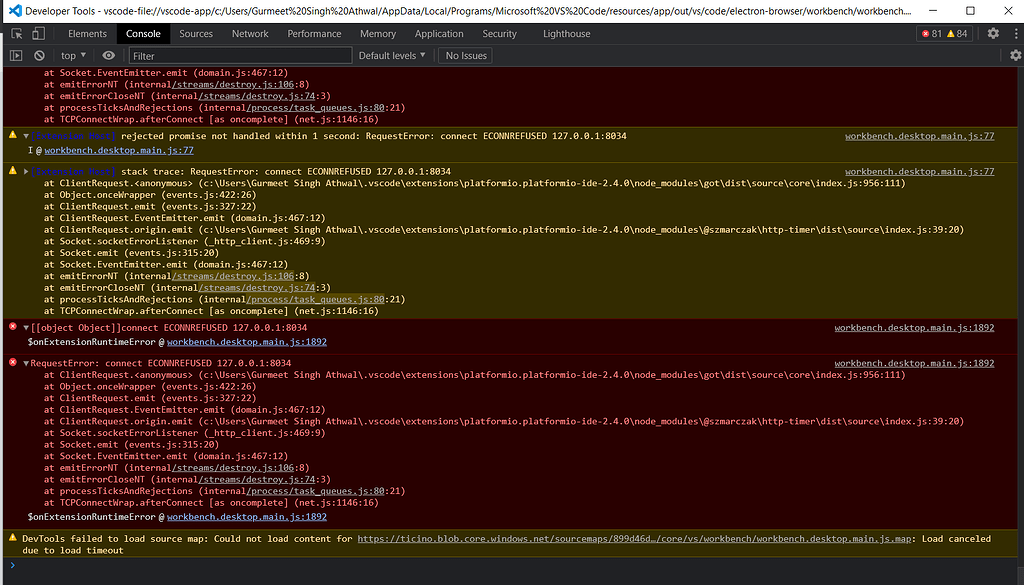Focus the console Filter input field
Screen dimensions: 1024x585
coord(238,56)
